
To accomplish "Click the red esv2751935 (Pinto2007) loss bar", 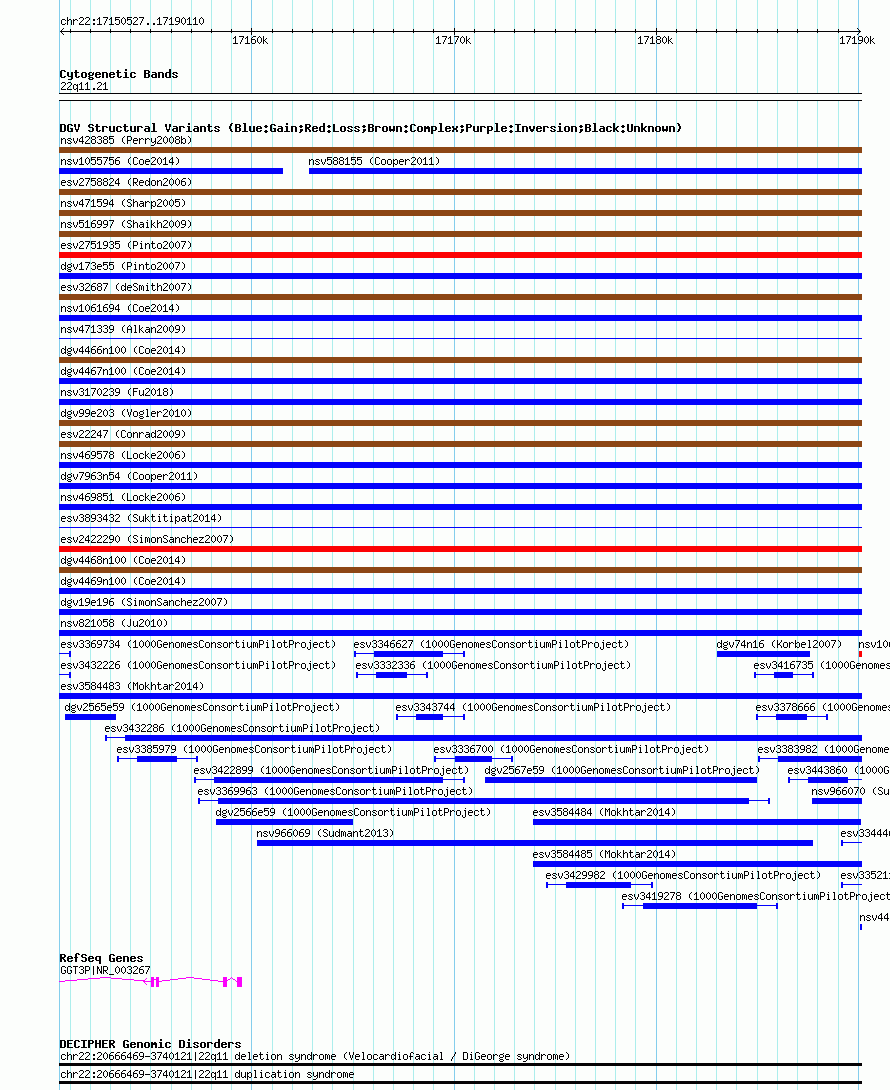I will pos(460,255).
